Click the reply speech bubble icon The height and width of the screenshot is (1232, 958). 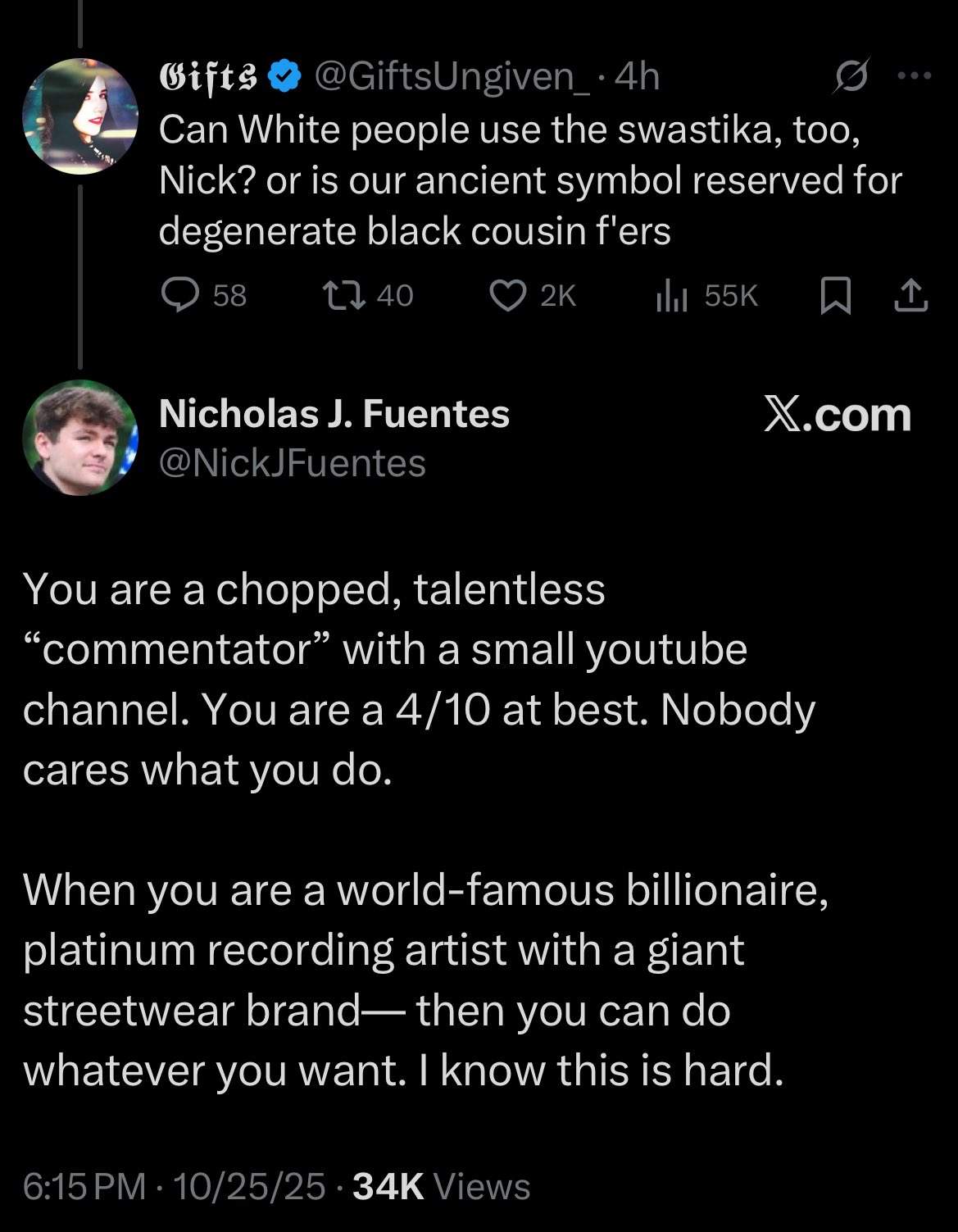179,295
